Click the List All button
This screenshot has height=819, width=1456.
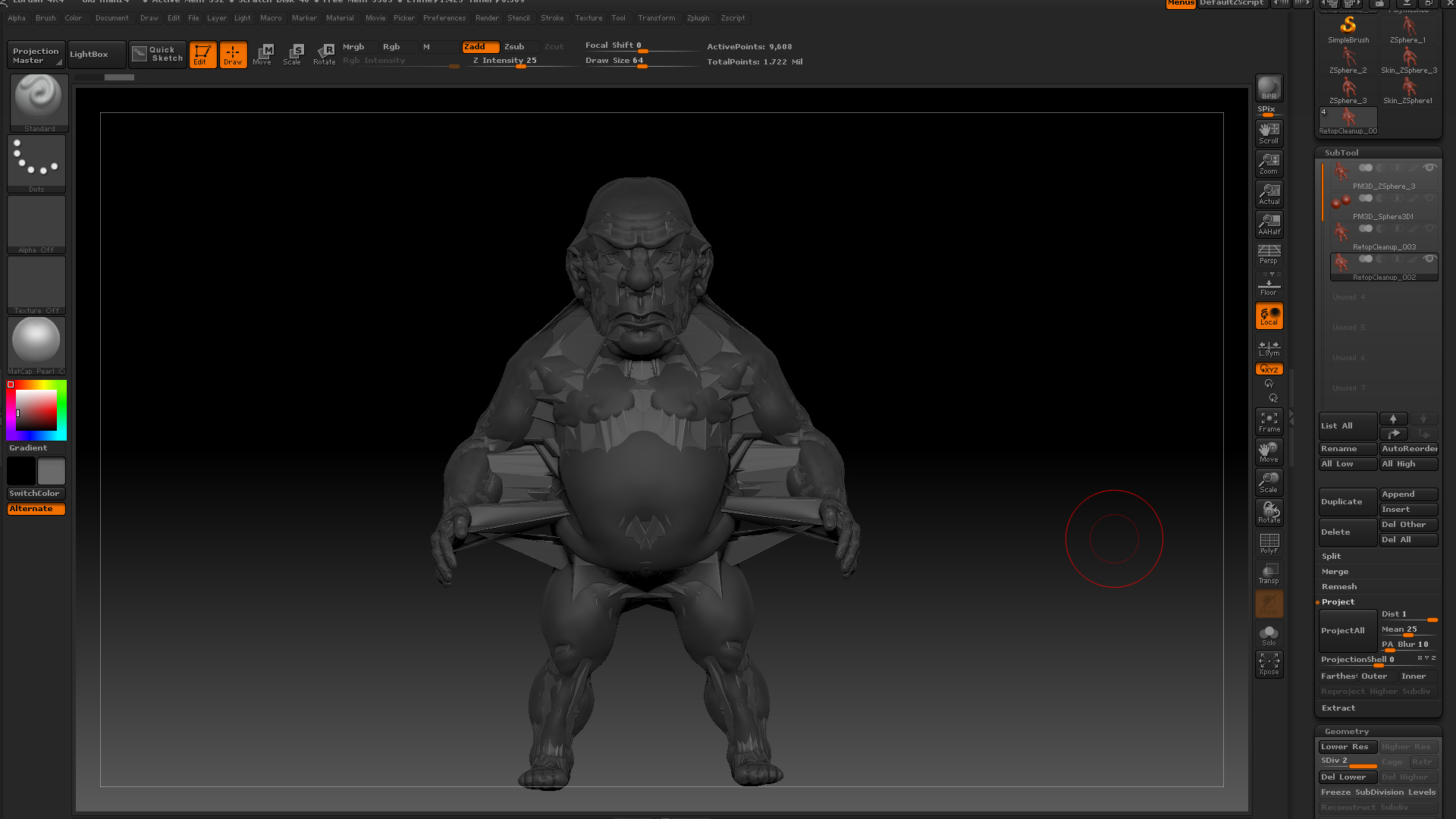1348,426
